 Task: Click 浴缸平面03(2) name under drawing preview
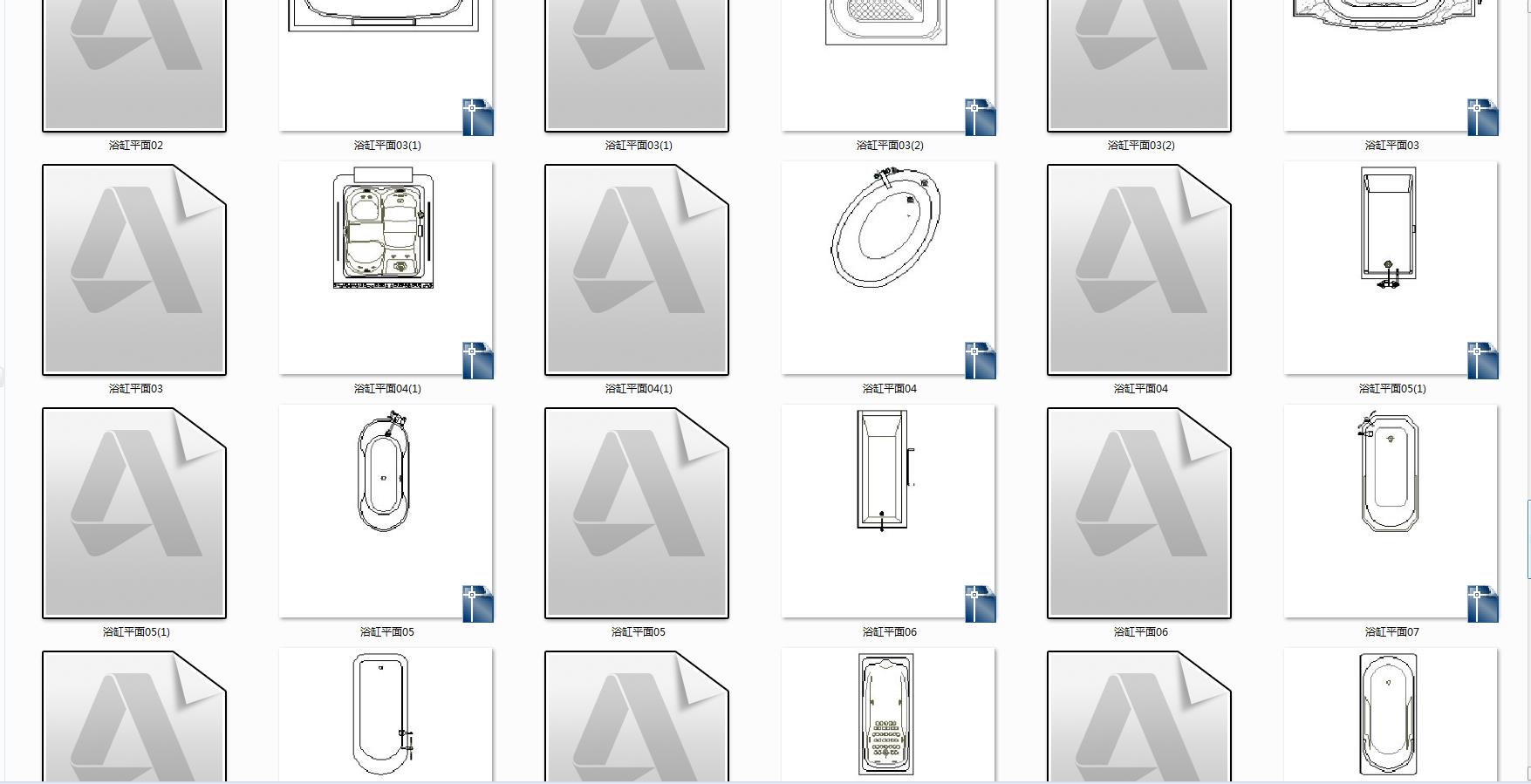point(890,145)
